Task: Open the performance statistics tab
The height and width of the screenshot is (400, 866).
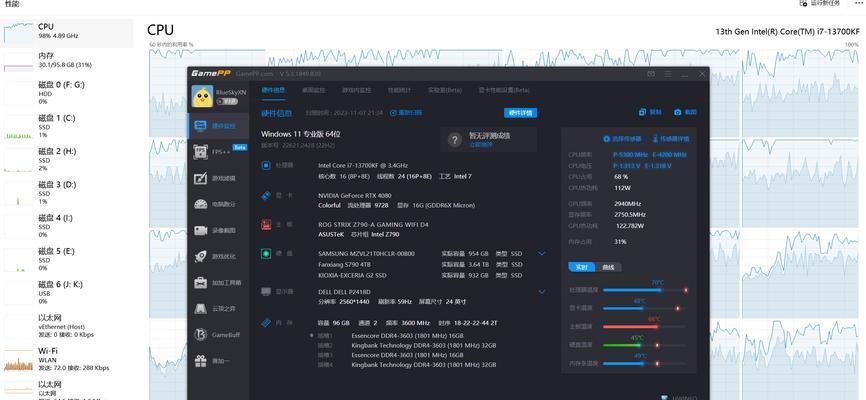Action: [x=399, y=90]
